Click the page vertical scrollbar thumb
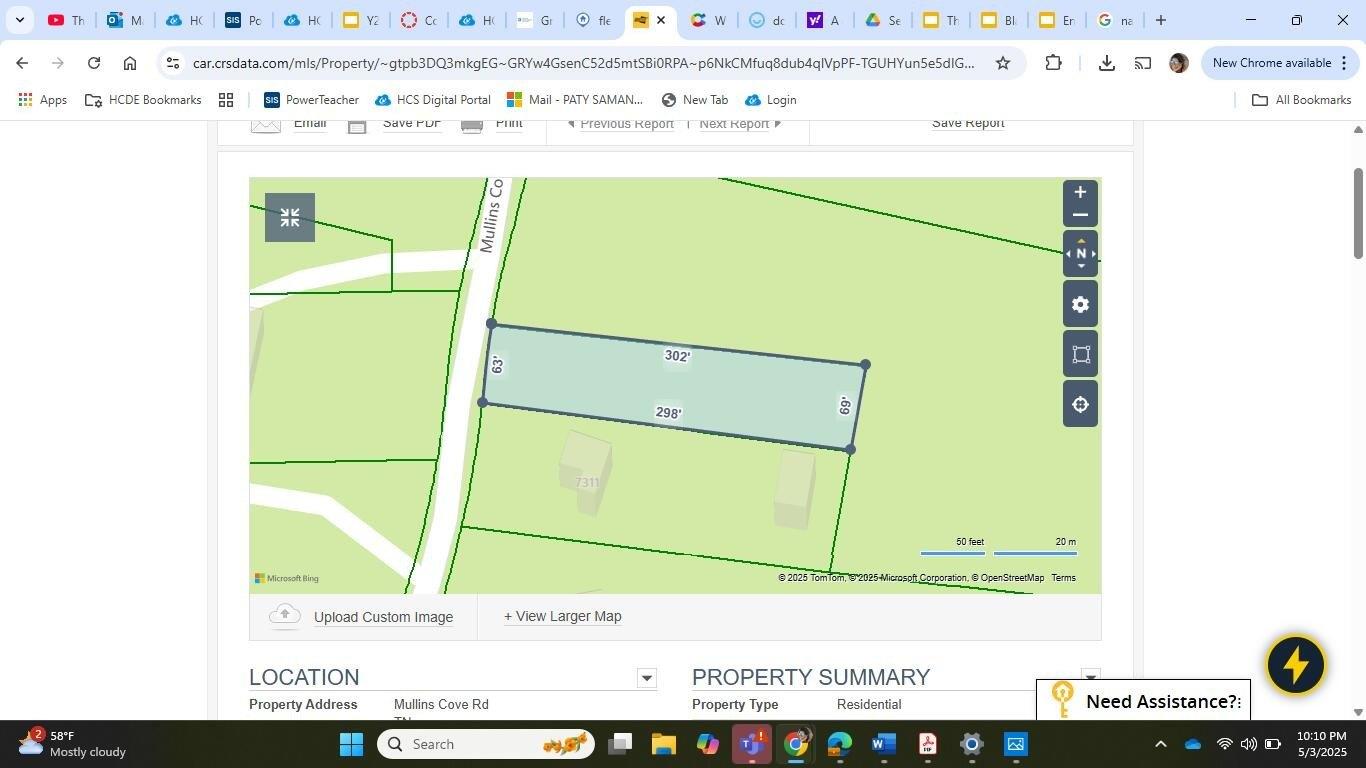The height and width of the screenshot is (768, 1366). [x=1358, y=213]
